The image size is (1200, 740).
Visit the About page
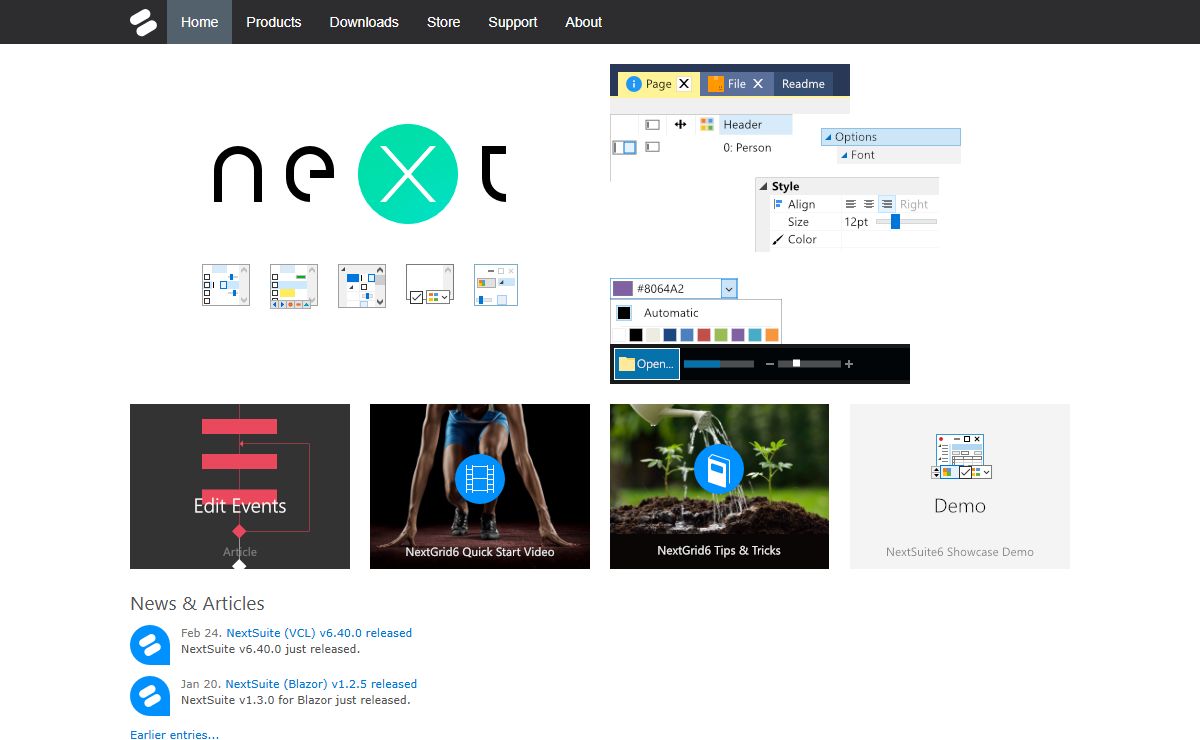click(583, 22)
